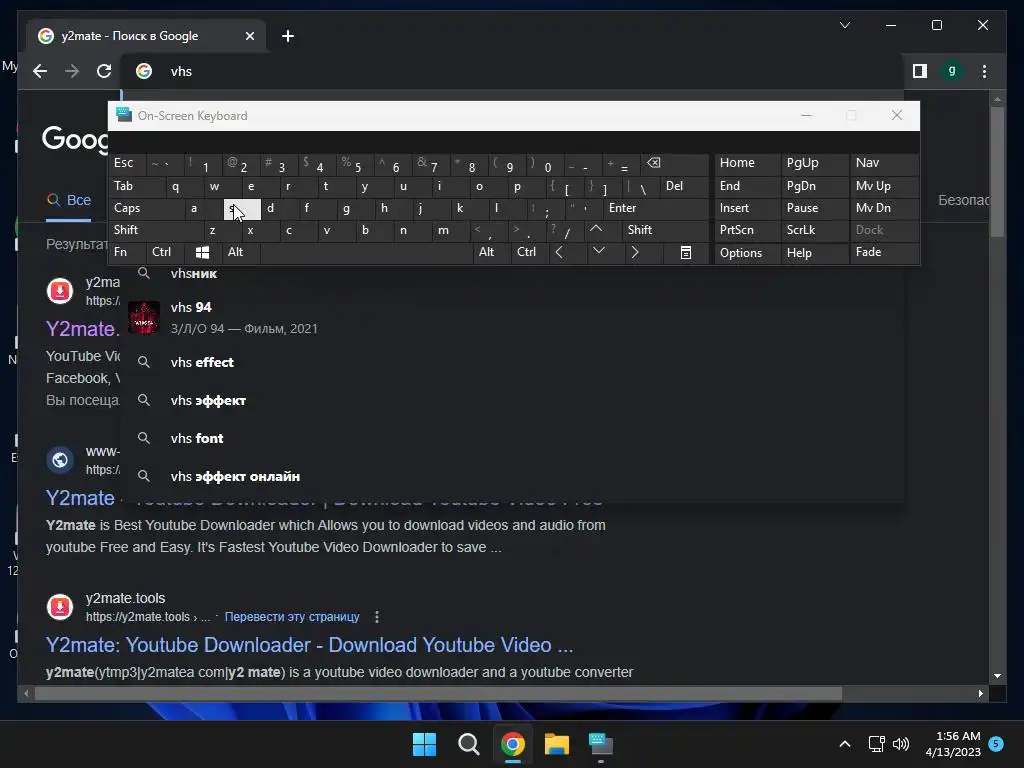Select suggestion 'vhs effect'
The height and width of the screenshot is (768, 1024).
coord(513,362)
